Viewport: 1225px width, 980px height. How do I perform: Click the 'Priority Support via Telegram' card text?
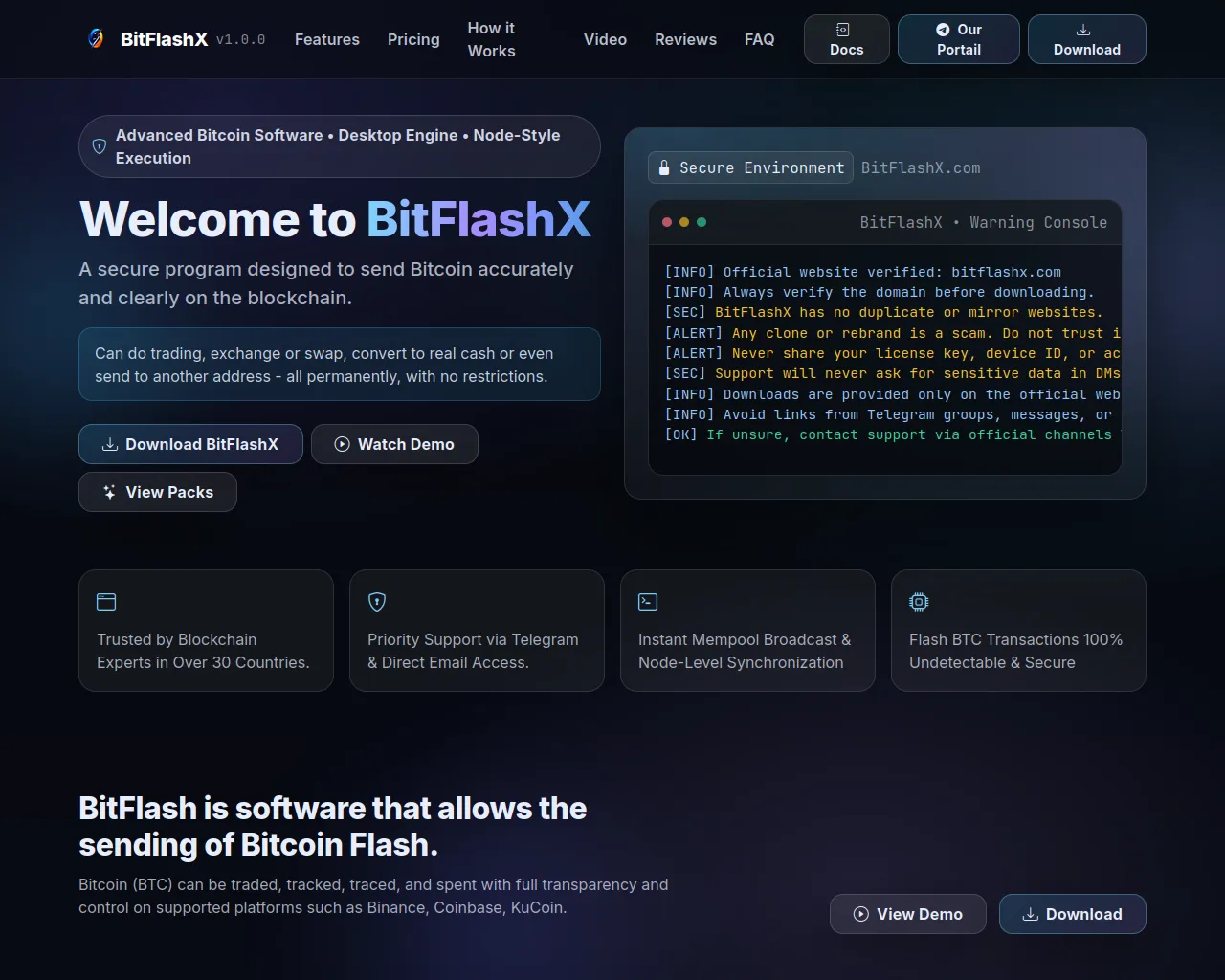[x=473, y=651]
